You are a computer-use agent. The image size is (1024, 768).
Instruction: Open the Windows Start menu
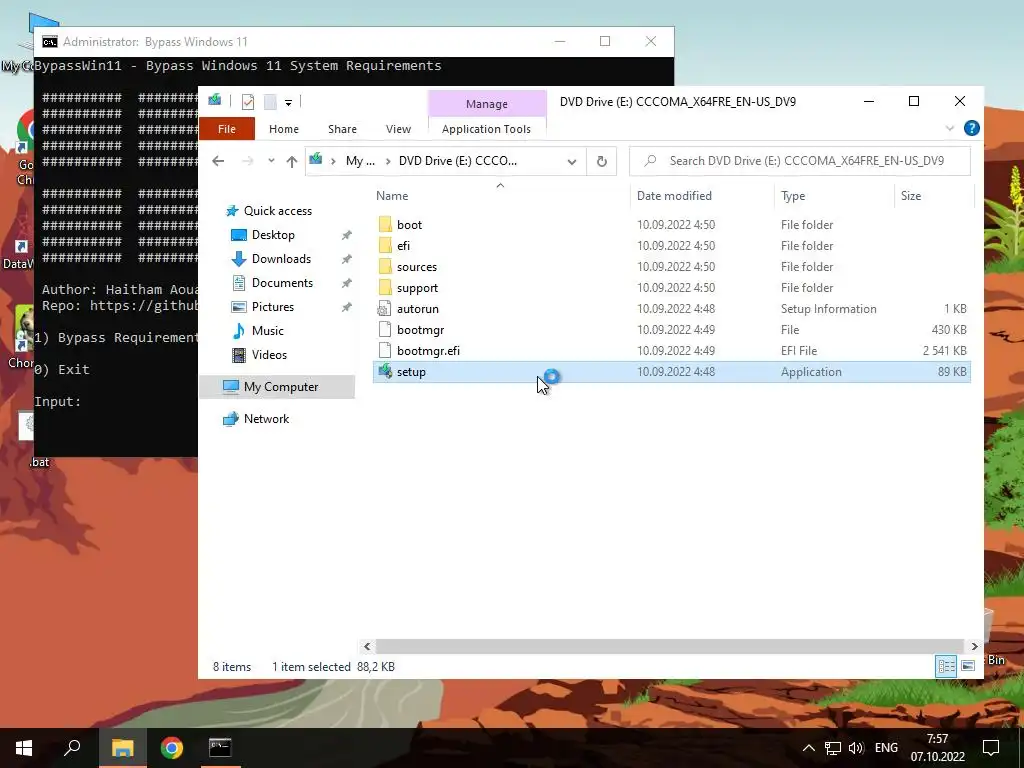24,748
